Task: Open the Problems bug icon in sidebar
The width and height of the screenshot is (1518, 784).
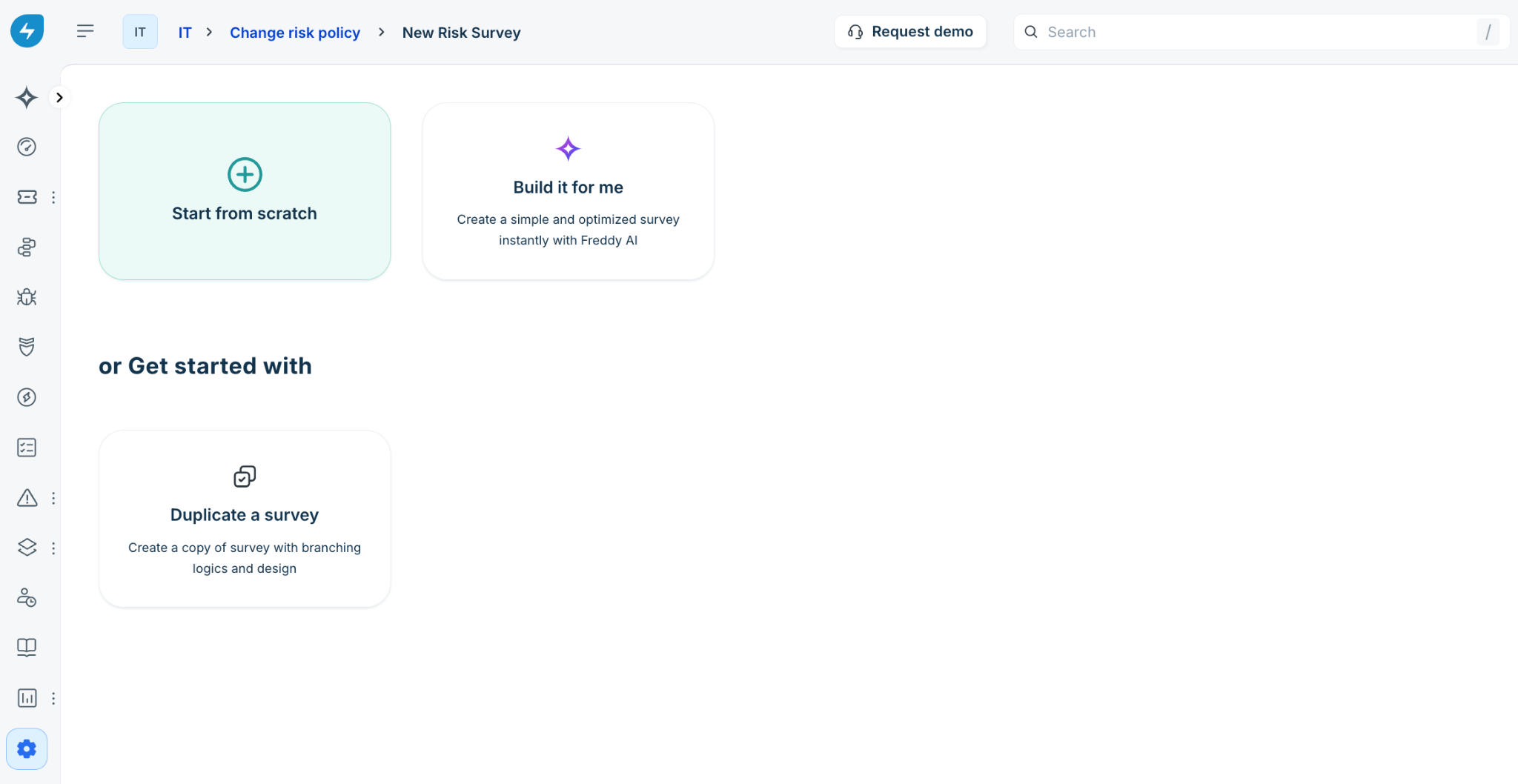Action: pos(27,297)
